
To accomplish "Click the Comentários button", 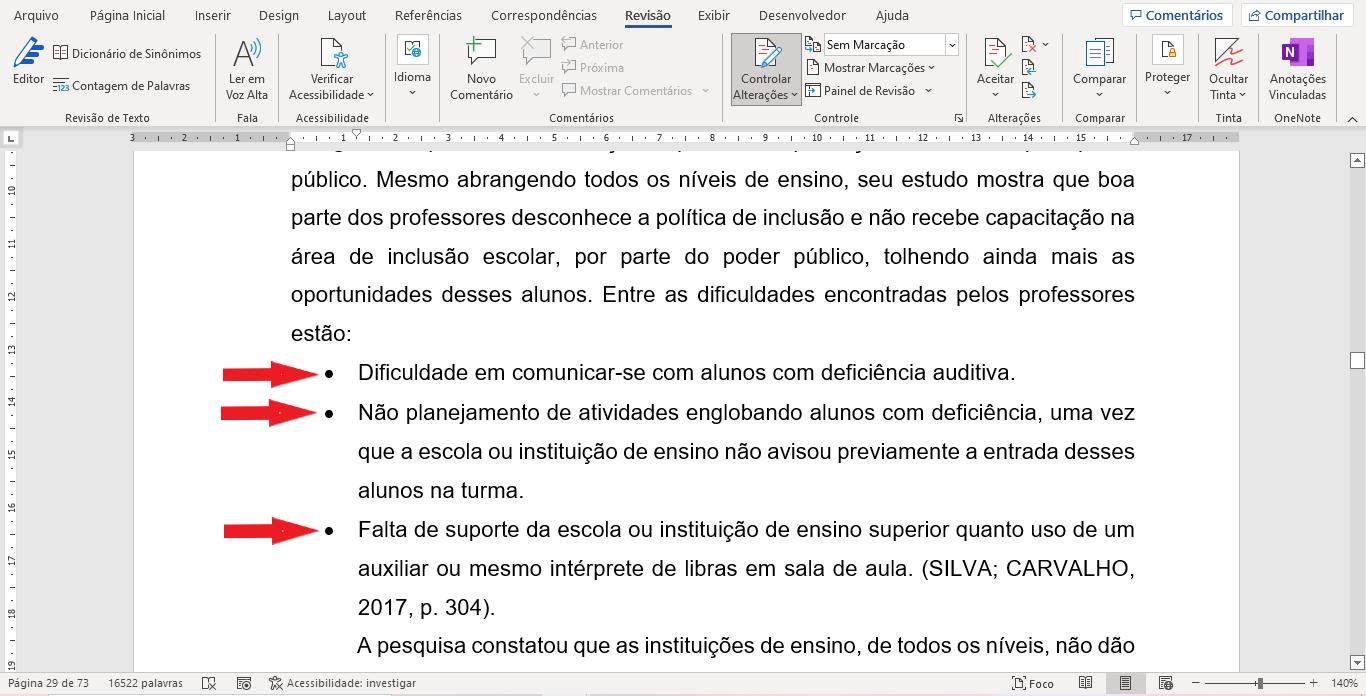I will (x=1177, y=15).
